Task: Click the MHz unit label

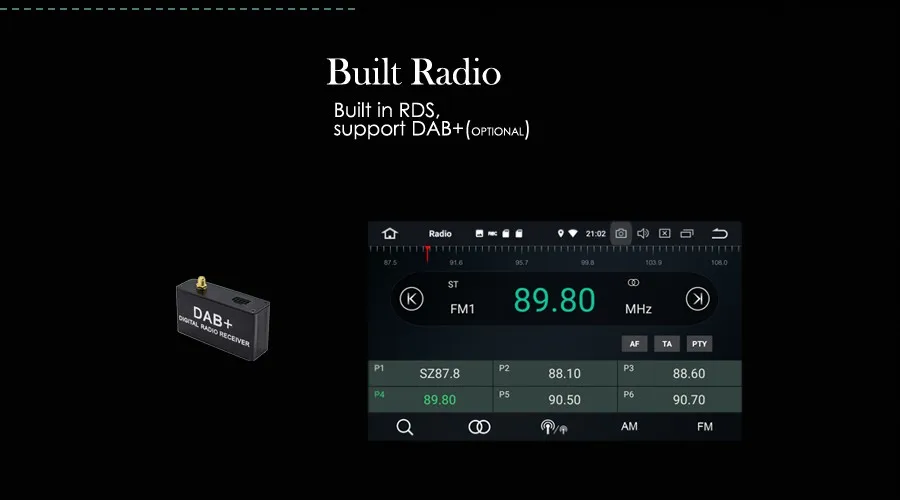Action: pyautogui.click(x=638, y=309)
